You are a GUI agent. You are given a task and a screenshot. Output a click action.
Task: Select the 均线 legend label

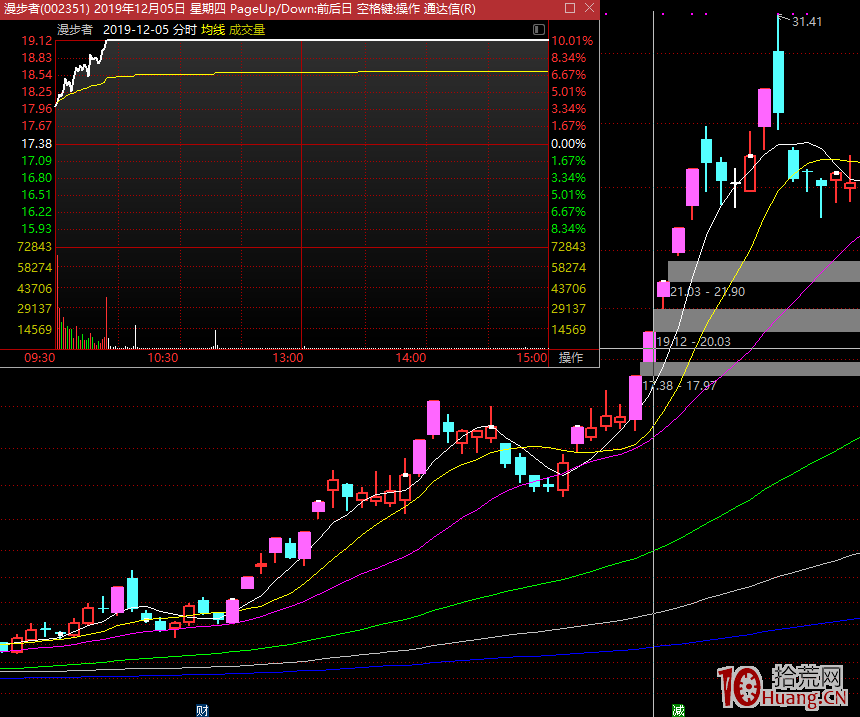click(x=212, y=30)
